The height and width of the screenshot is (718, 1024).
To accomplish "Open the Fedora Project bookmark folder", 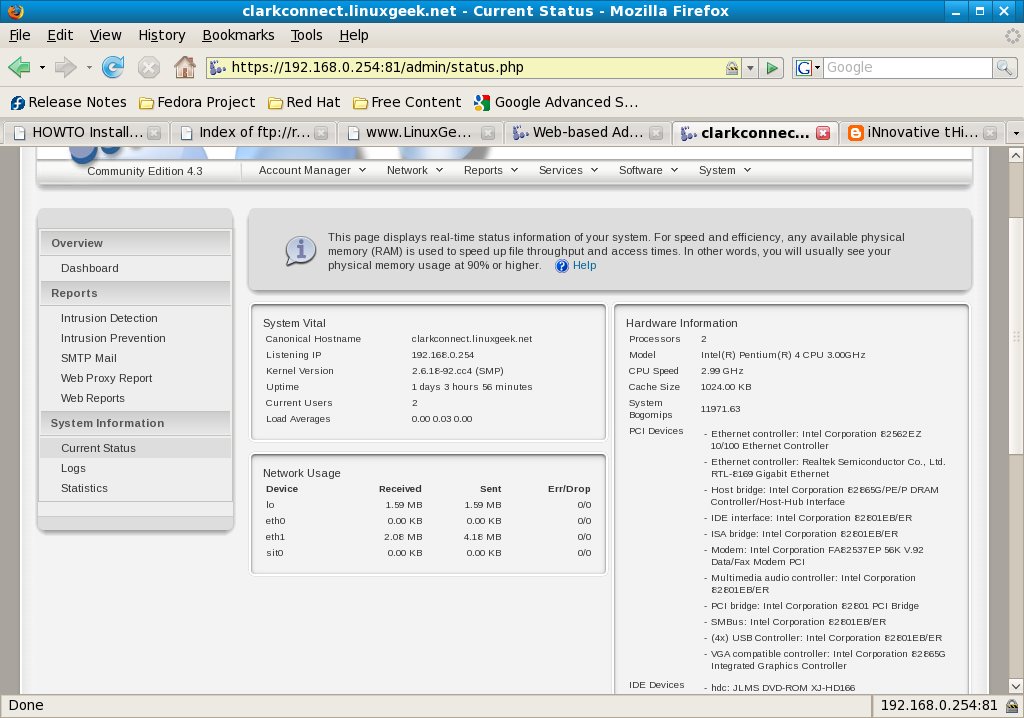I will (x=197, y=102).
